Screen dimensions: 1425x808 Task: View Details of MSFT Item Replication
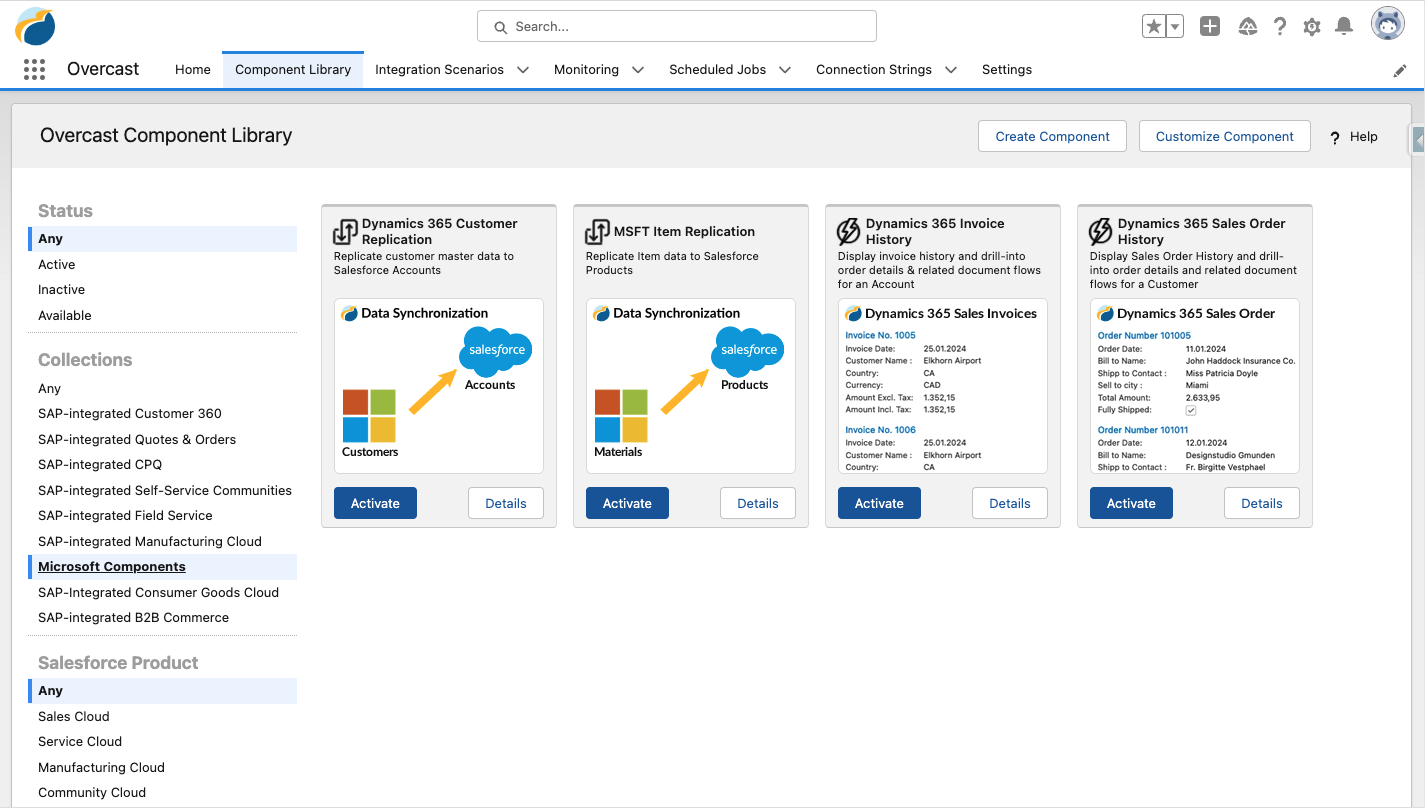pyautogui.click(x=758, y=503)
